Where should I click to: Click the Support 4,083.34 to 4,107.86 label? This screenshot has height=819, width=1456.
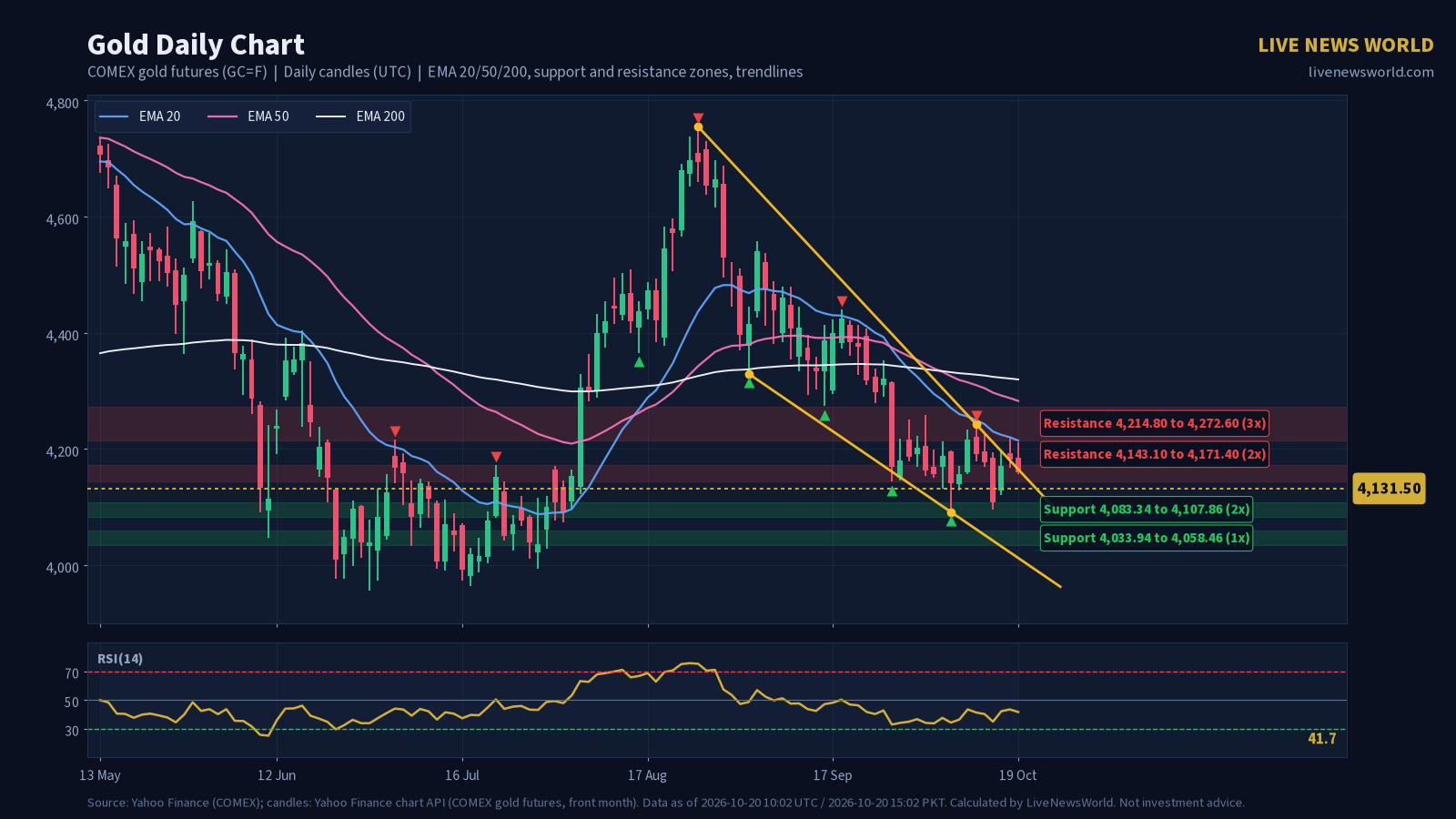tap(1147, 510)
